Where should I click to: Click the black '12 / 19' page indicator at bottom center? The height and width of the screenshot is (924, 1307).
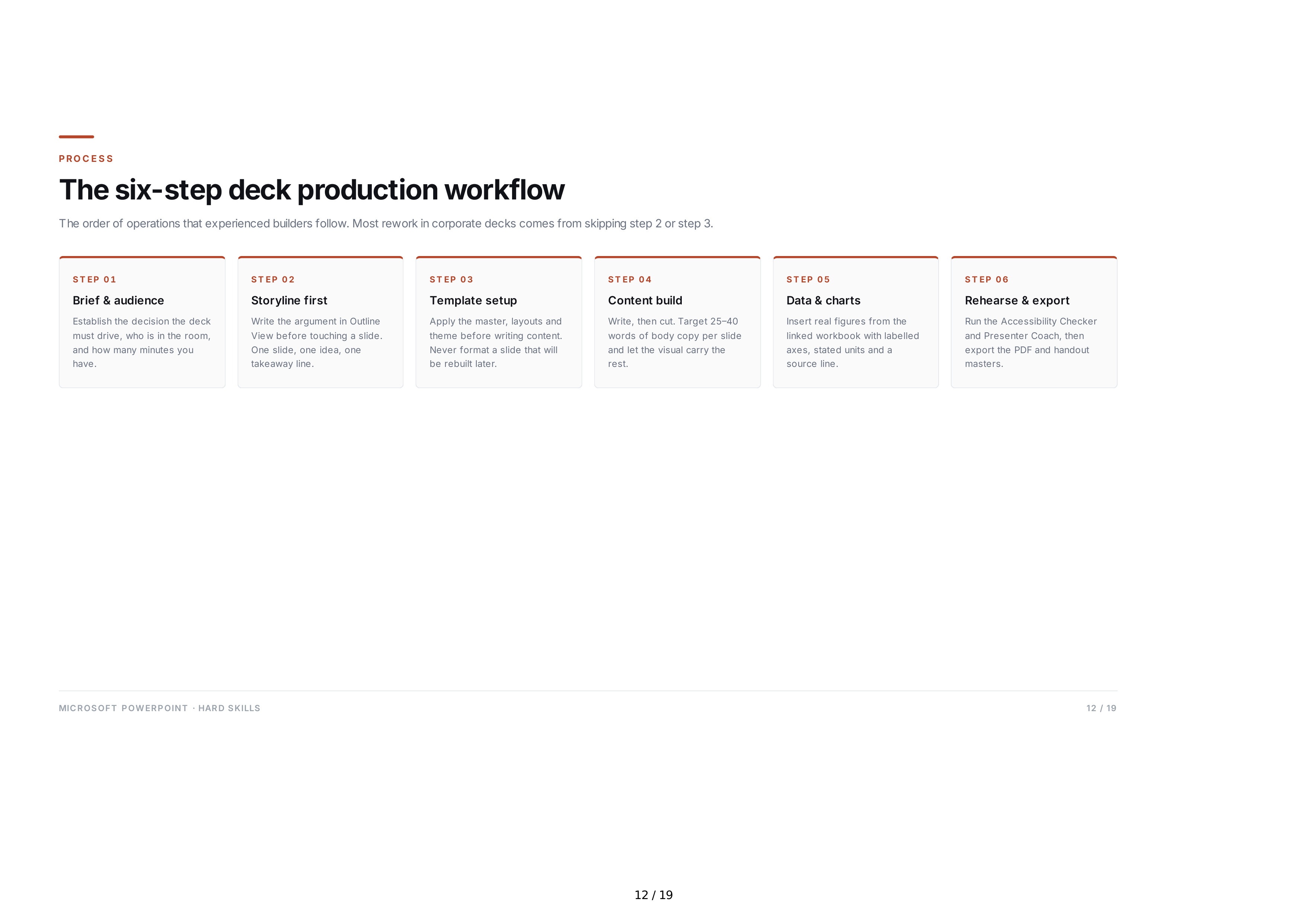(653, 895)
